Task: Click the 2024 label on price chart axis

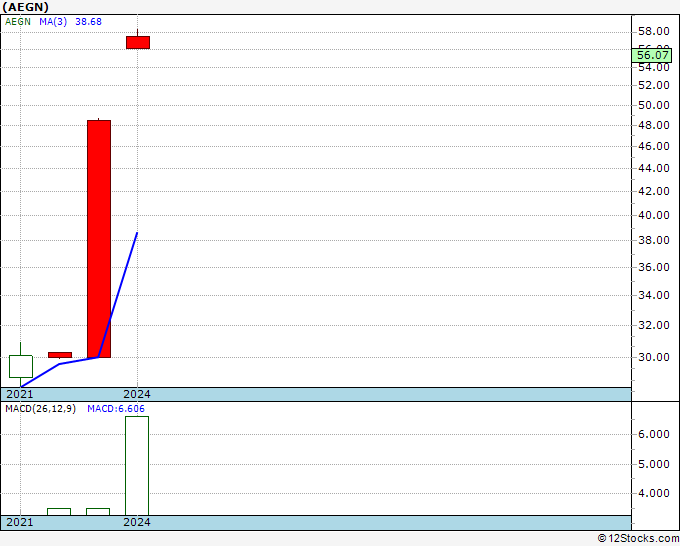Action: click(137, 394)
